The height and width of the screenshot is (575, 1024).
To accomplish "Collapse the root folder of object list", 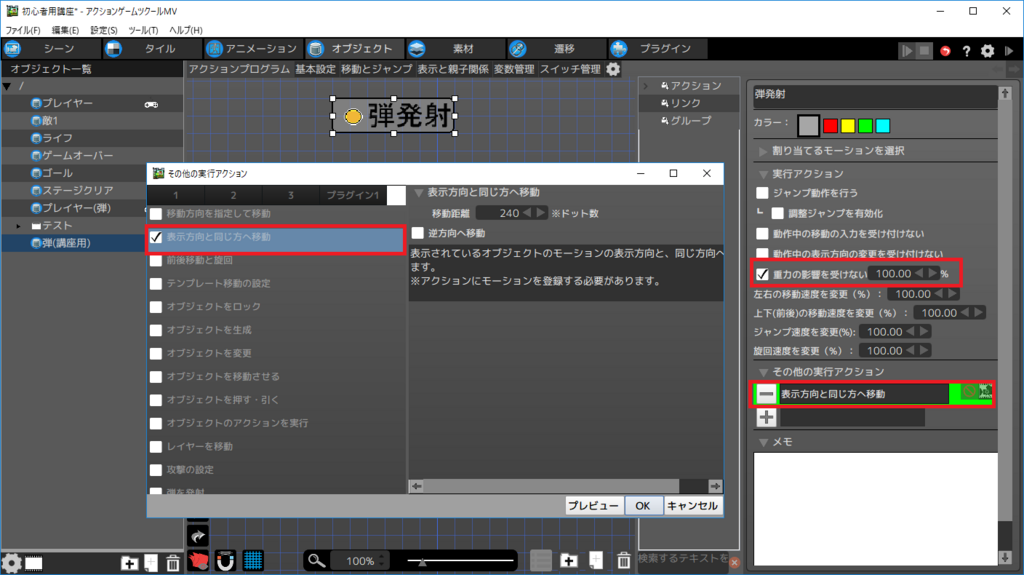I will tap(7, 86).
